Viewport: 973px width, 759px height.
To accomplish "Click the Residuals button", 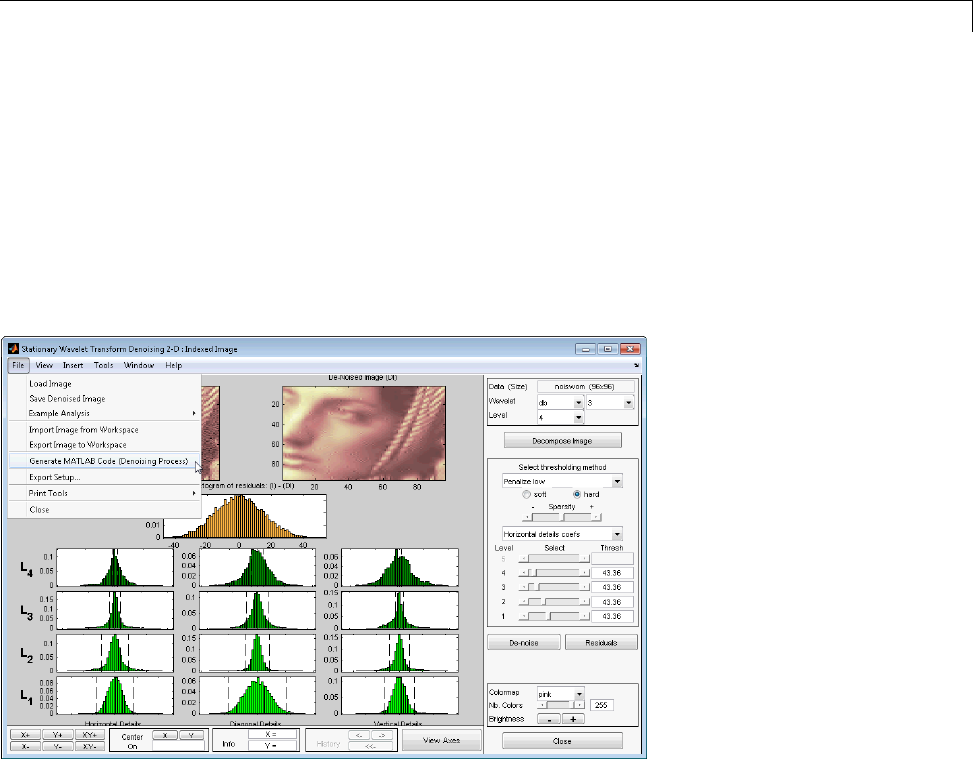I will [x=601, y=643].
